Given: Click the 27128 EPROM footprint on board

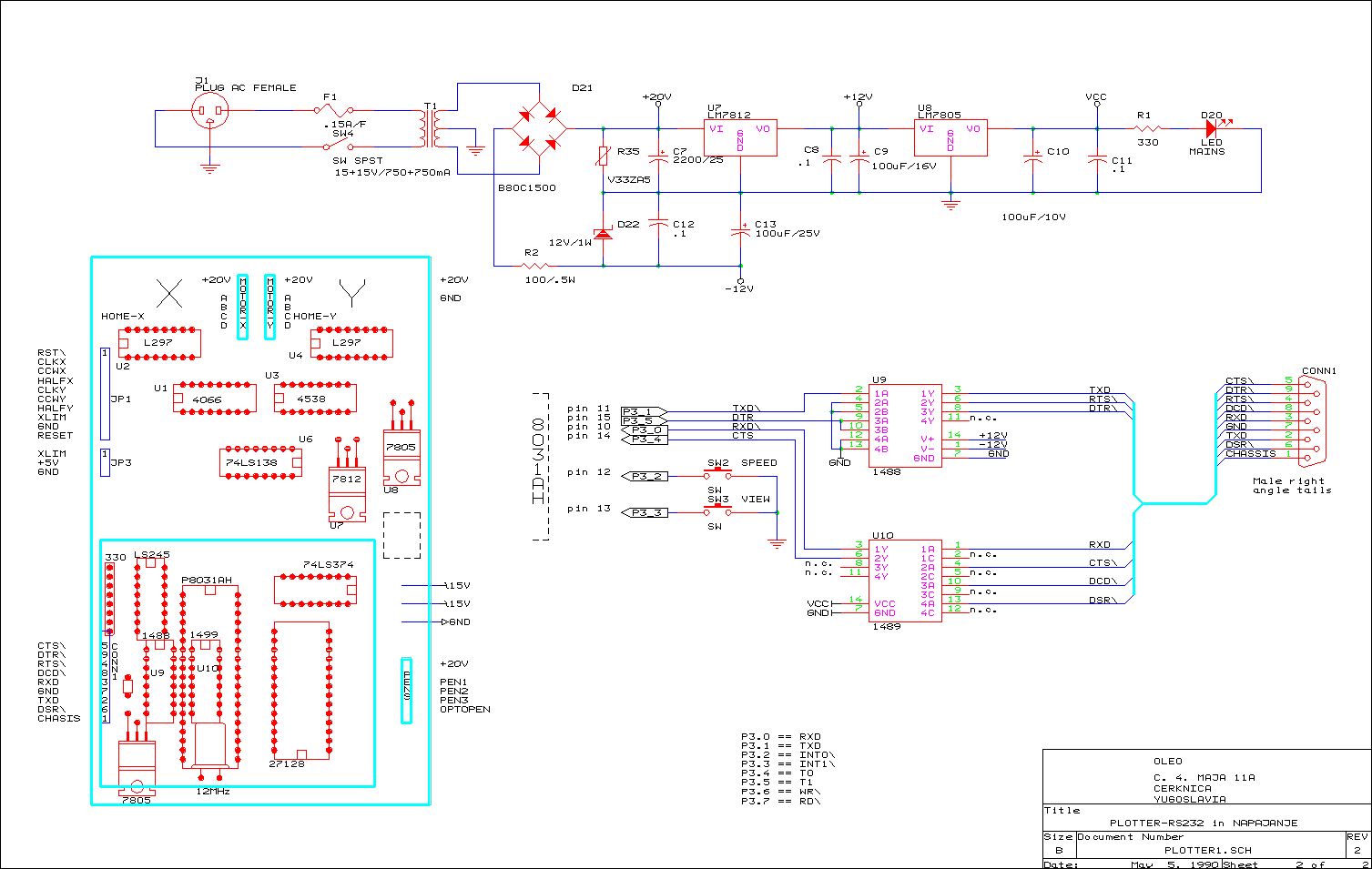Looking at the screenshot, I should [302, 691].
